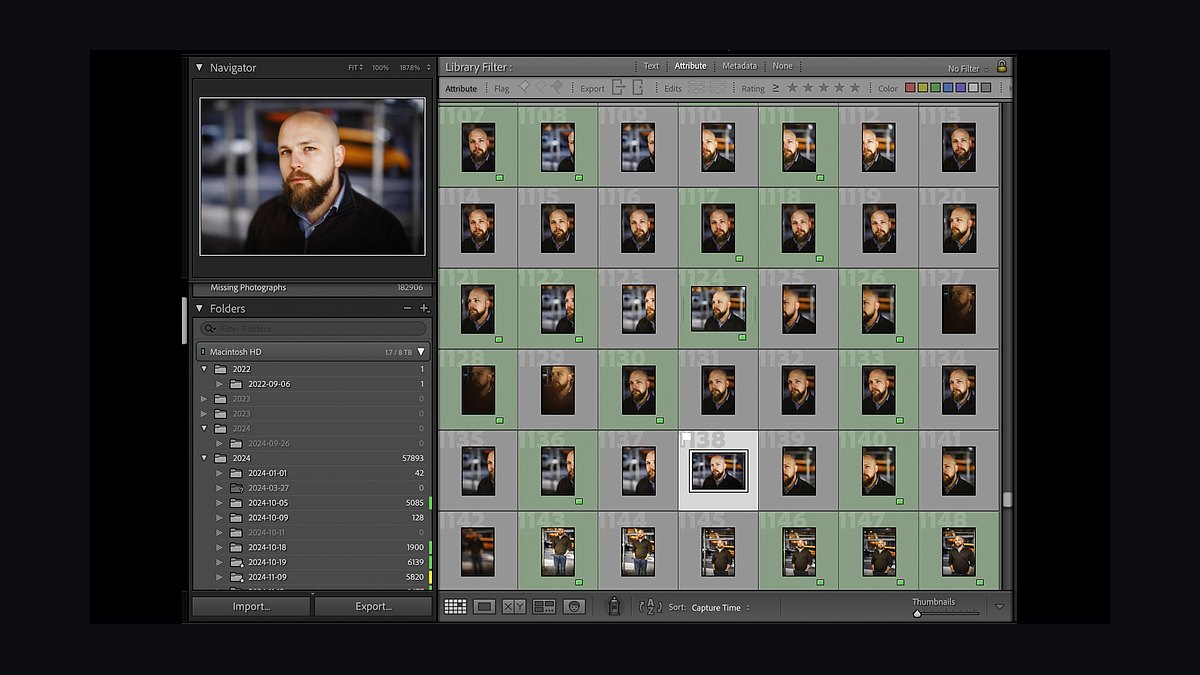Select the Metadata filter tab
The width and height of the screenshot is (1200, 675).
pos(740,66)
